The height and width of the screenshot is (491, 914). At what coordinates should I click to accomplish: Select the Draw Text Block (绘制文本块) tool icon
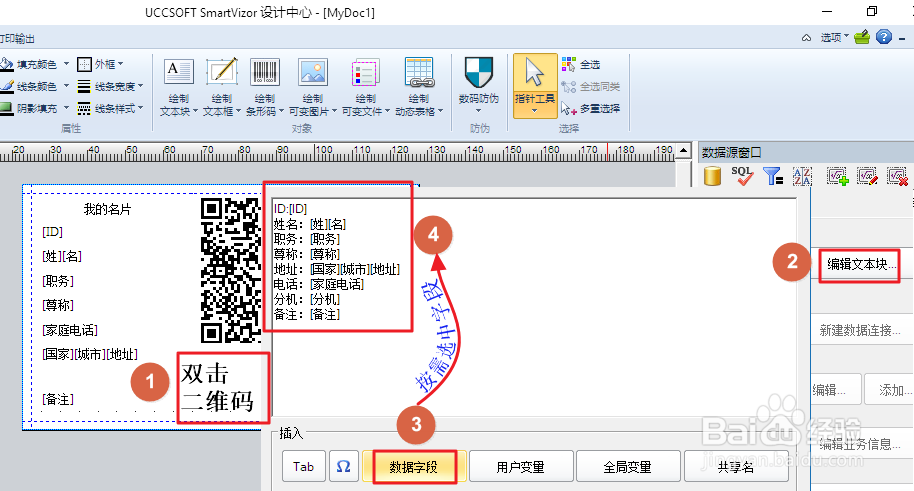[x=178, y=73]
